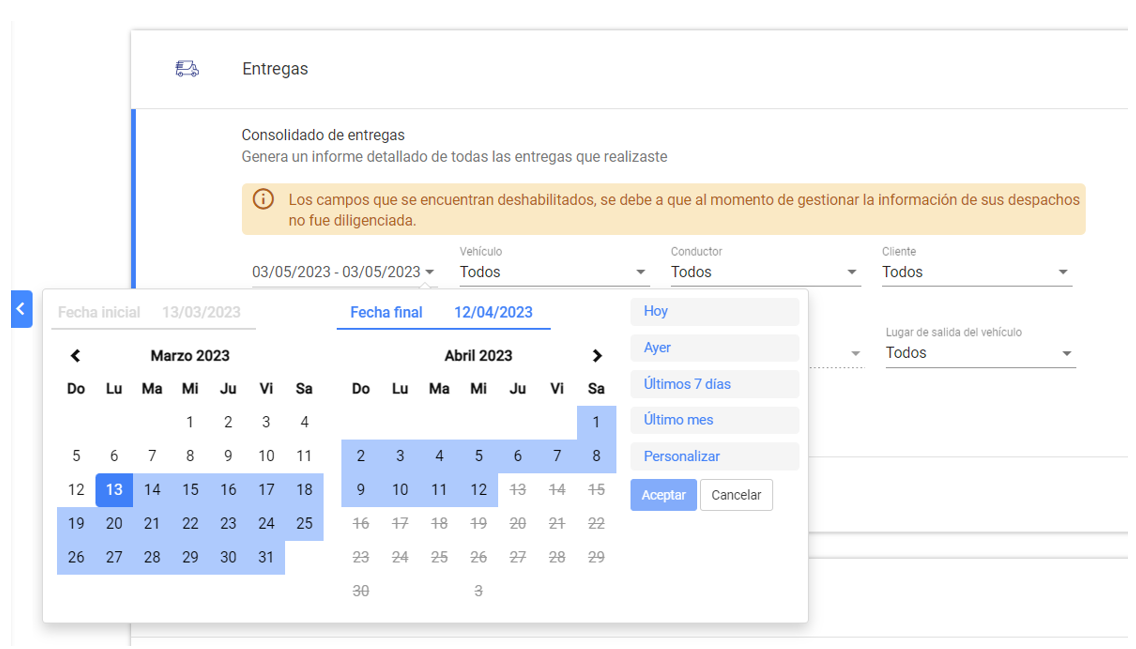Pick April 12 in the calendar
The height and width of the screenshot is (649, 1136).
[479, 490]
